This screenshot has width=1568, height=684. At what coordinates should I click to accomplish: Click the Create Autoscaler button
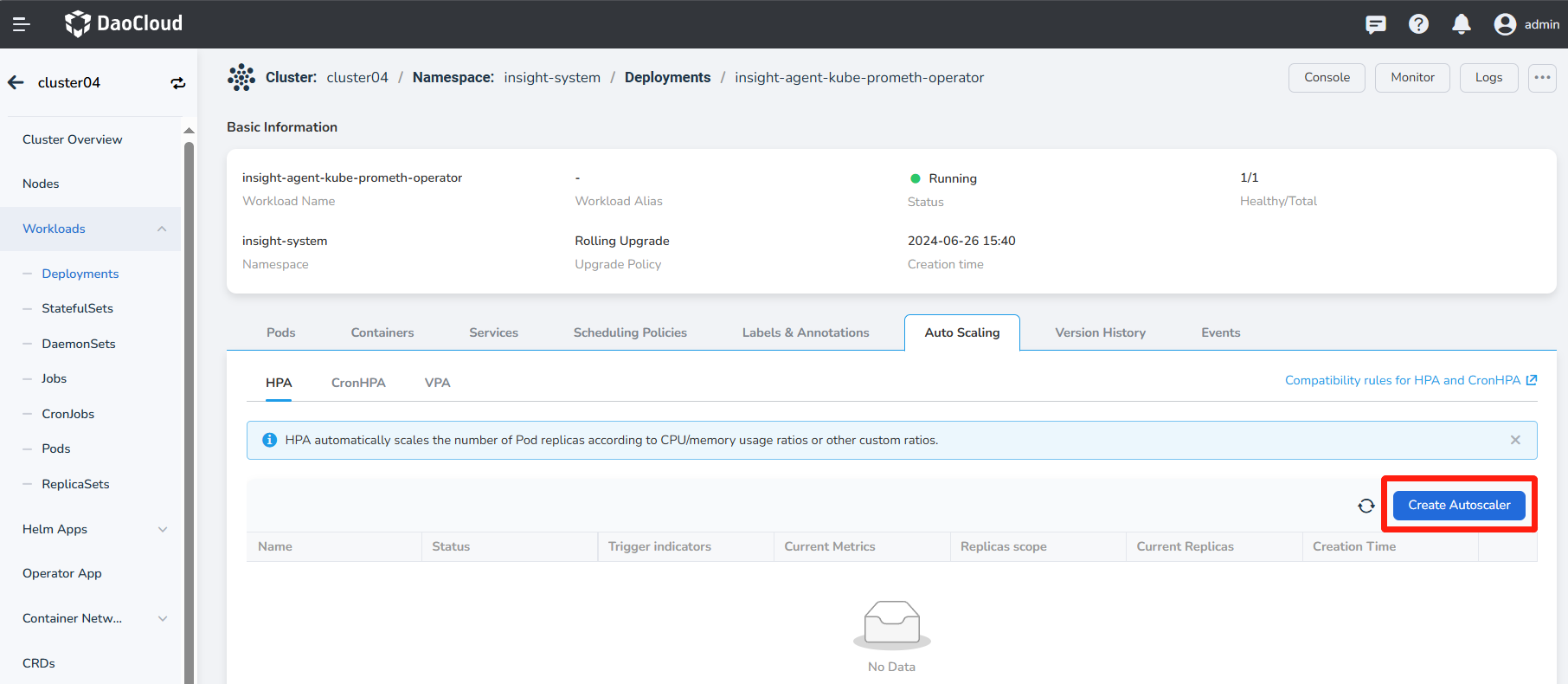pyautogui.click(x=1458, y=505)
